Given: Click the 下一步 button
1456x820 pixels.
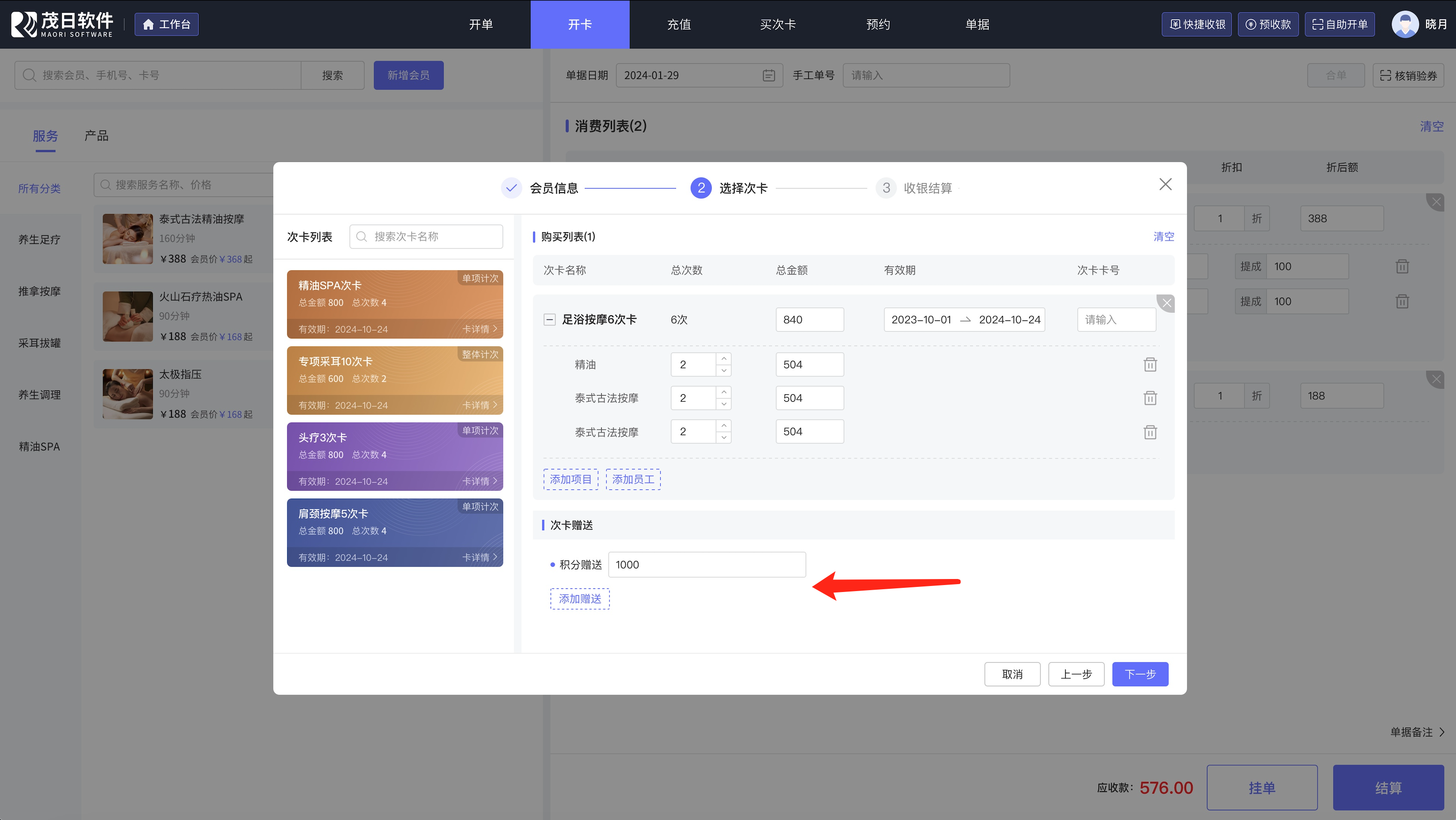Looking at the screenshot, I should pyautogui.click(x=1140, y=674).
